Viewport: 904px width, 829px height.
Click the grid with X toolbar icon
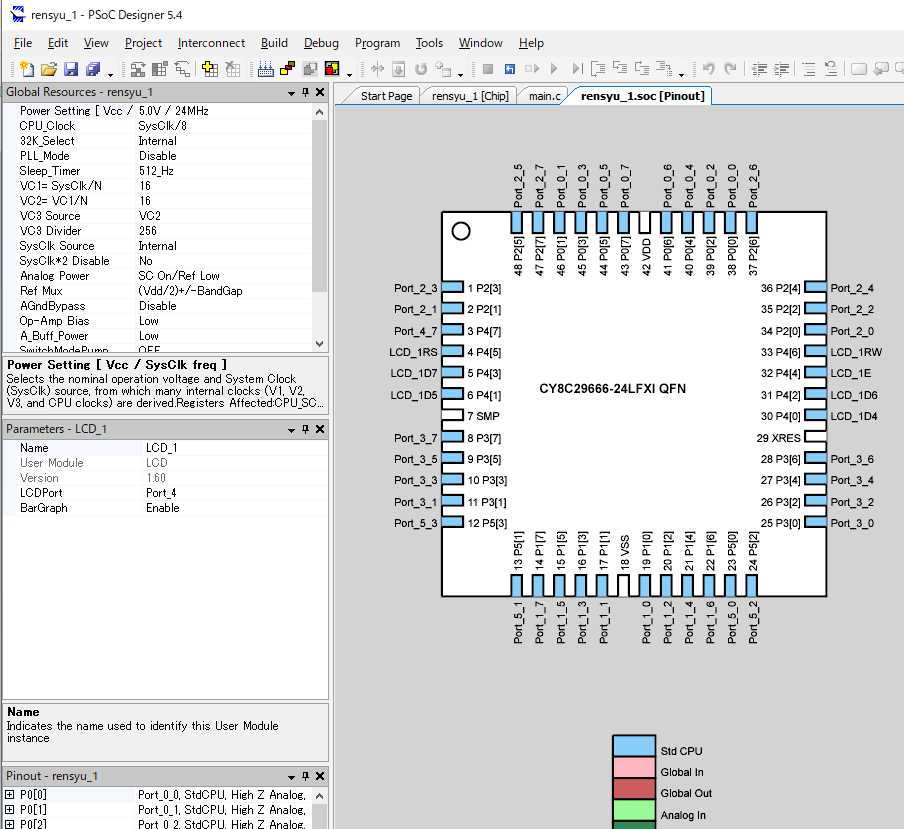click(232, 69)
